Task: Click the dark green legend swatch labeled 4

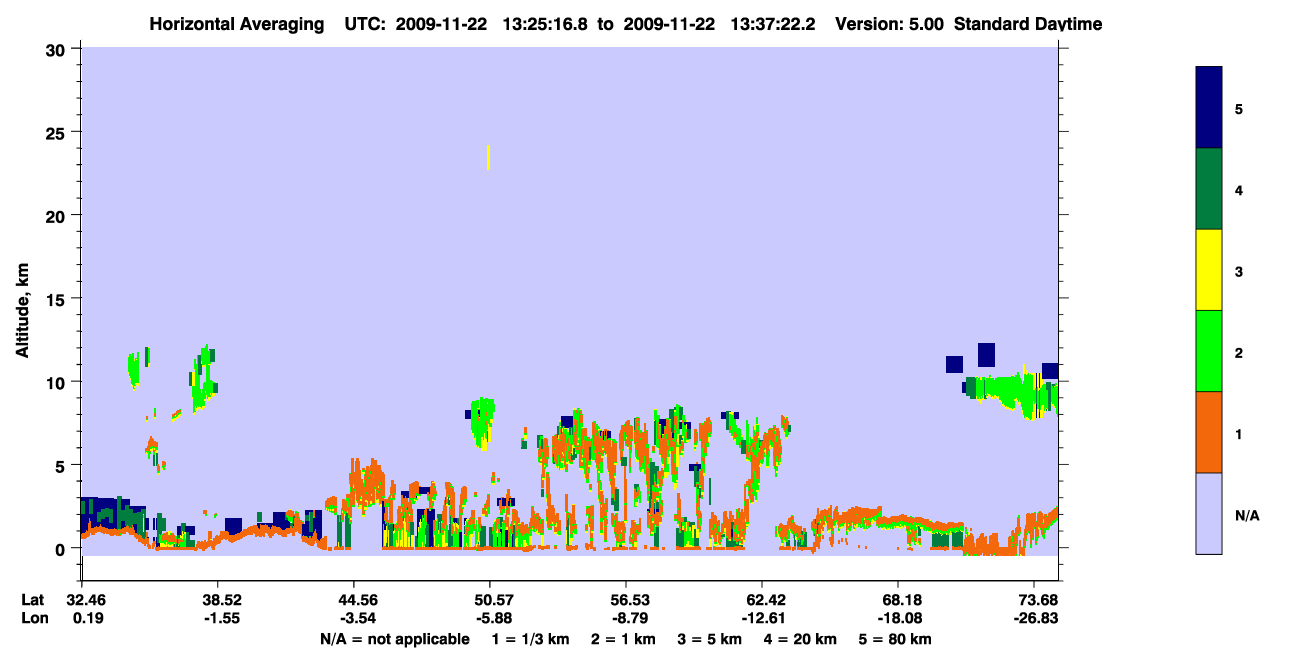Action: click(x=1209, y=189)
